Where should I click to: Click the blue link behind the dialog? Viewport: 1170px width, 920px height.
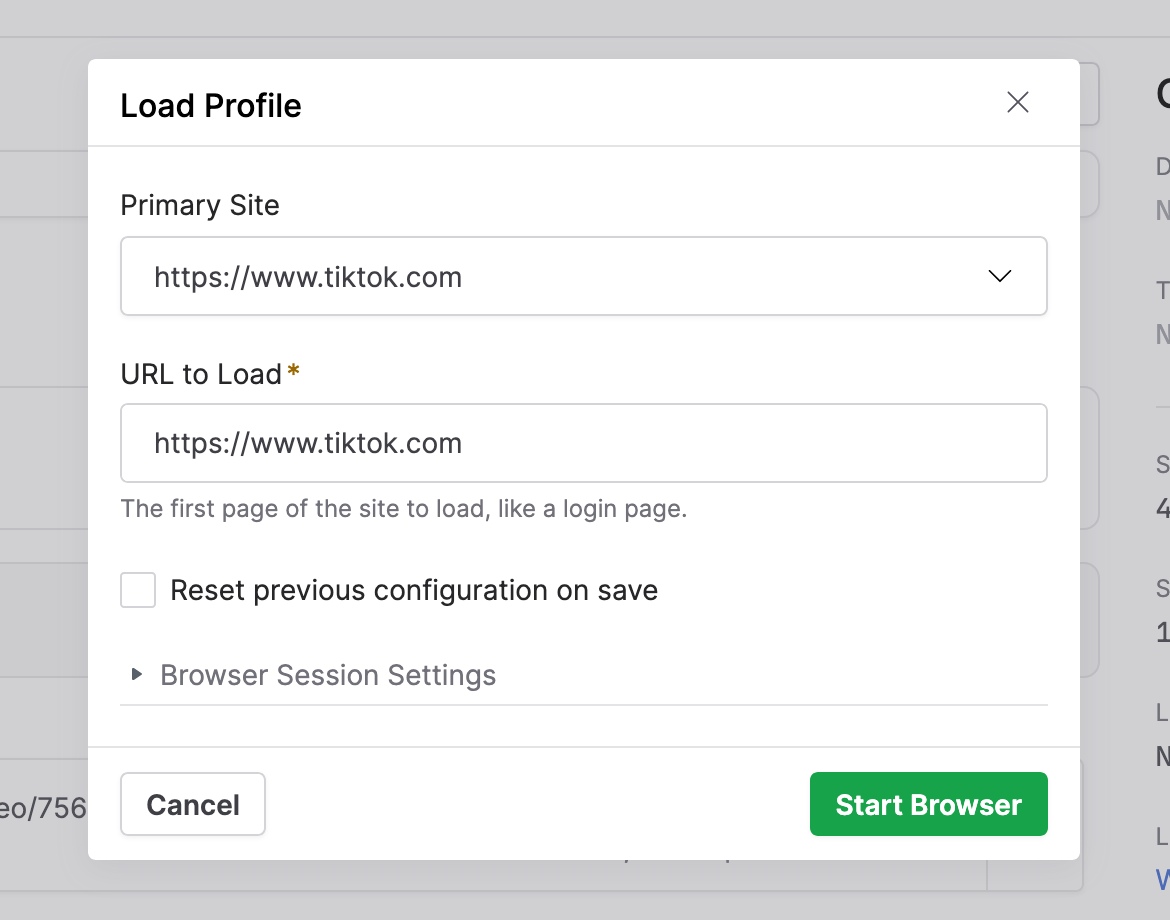click(1162, 882)
